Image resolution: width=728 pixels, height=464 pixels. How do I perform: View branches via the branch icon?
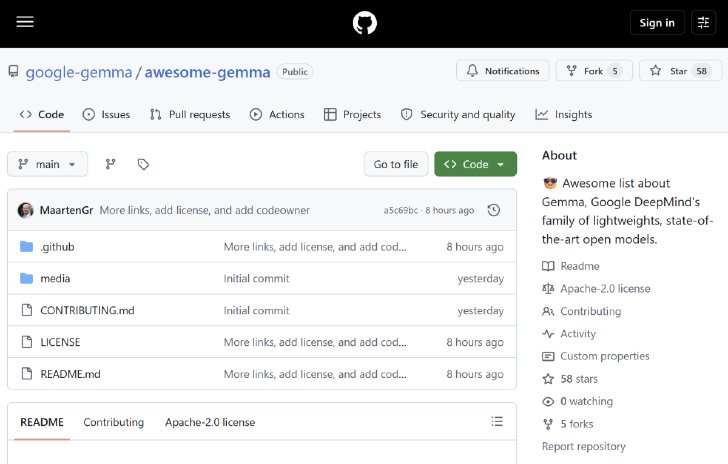(x=110, y=164)
